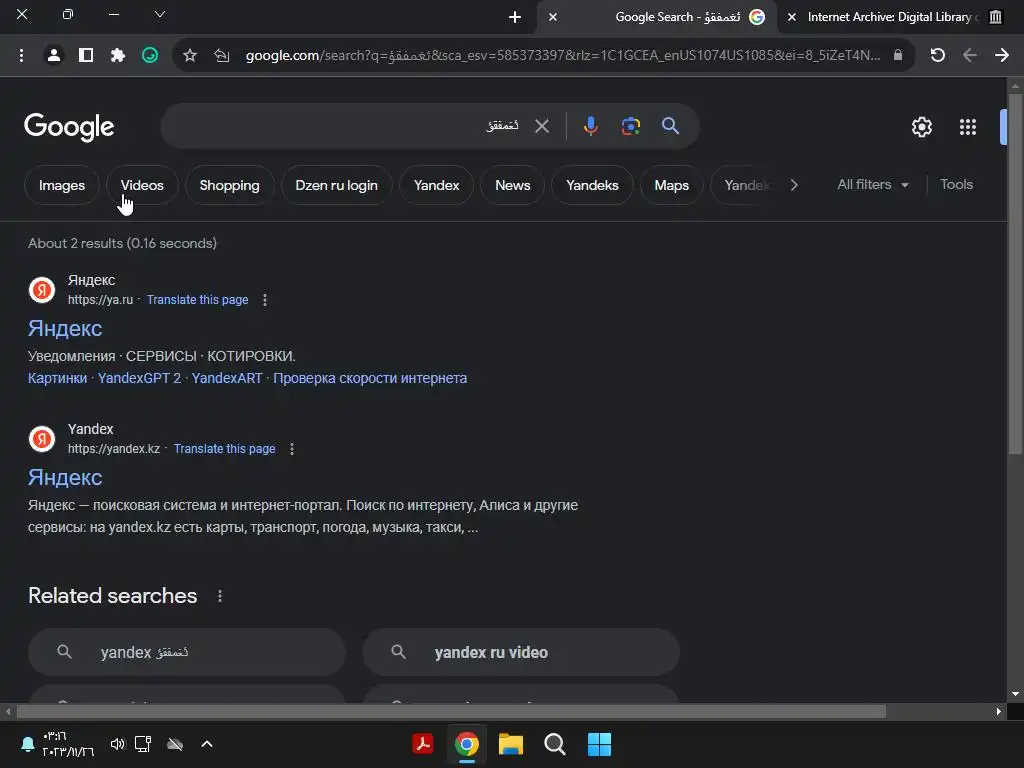
Task: View site info lock icon
Action: click(x=898, y=56)
